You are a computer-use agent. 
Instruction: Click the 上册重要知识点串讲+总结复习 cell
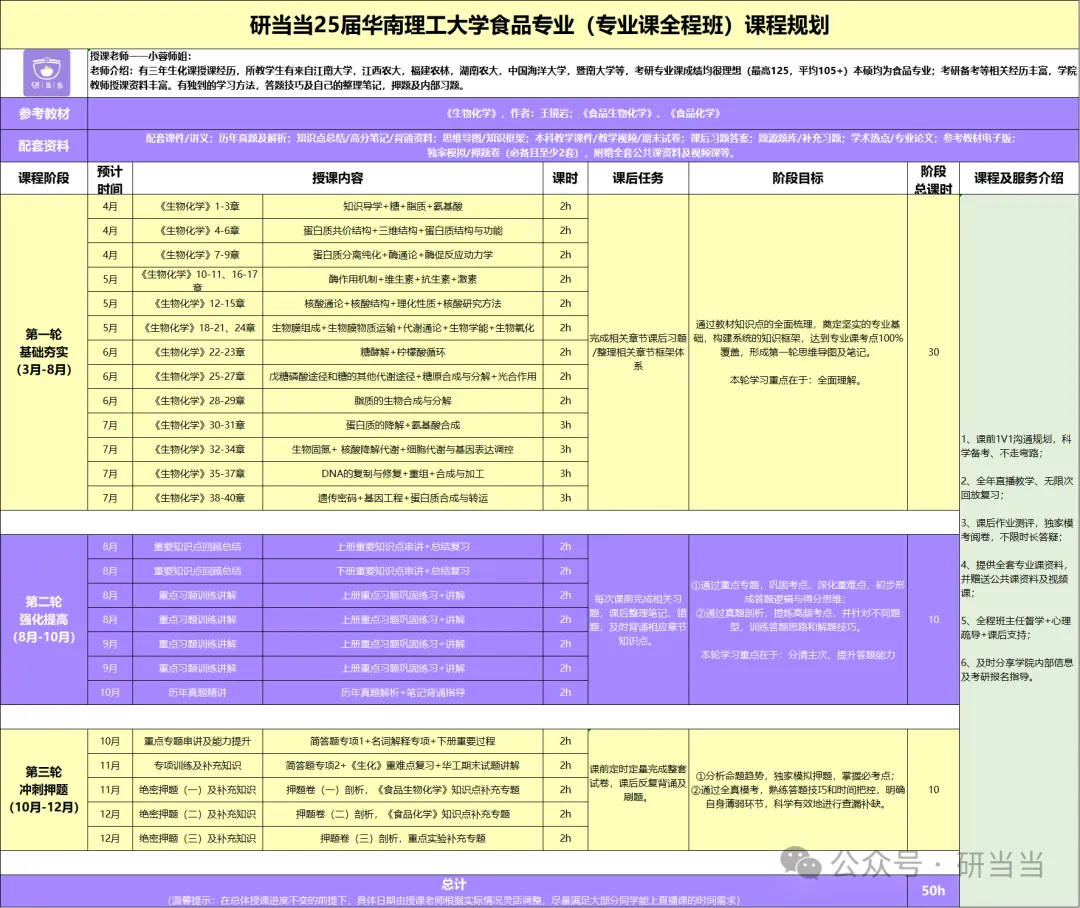pos(403,547)
